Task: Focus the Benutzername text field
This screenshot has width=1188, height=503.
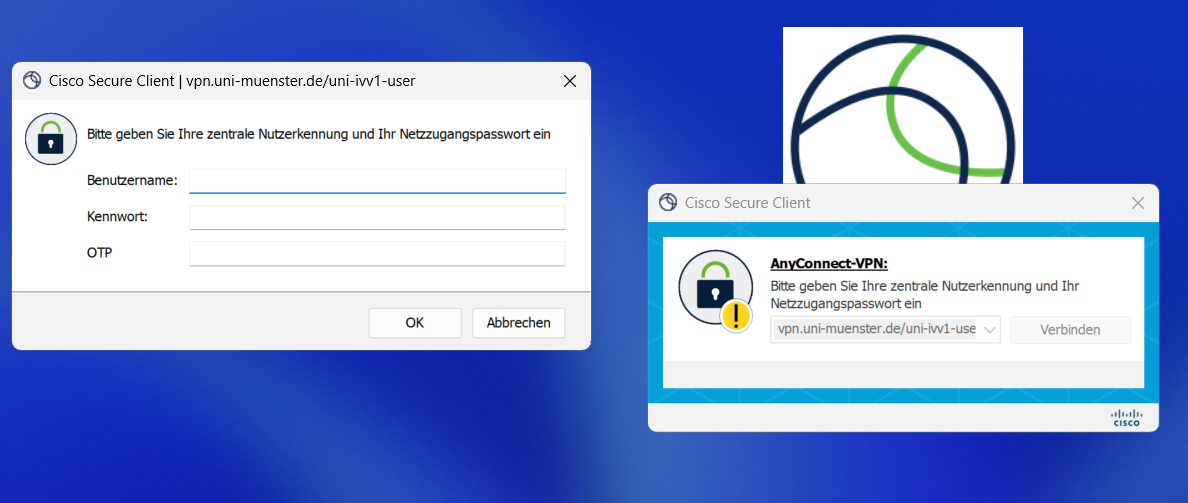Action: [377, 181]
